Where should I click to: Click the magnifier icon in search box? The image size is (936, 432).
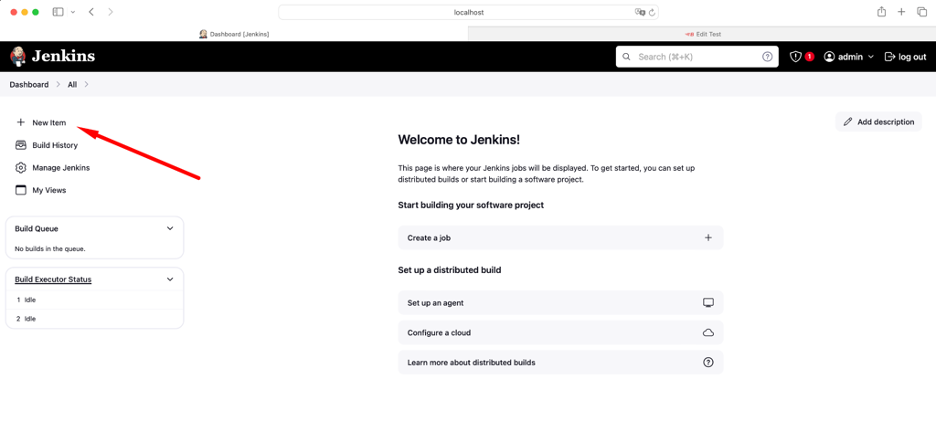pos(626,57)
